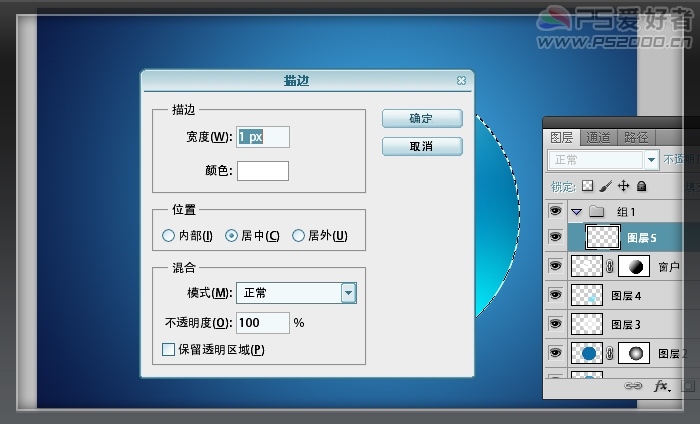
Task: Click the 图层 2 mask link icon
Action: 610,353
